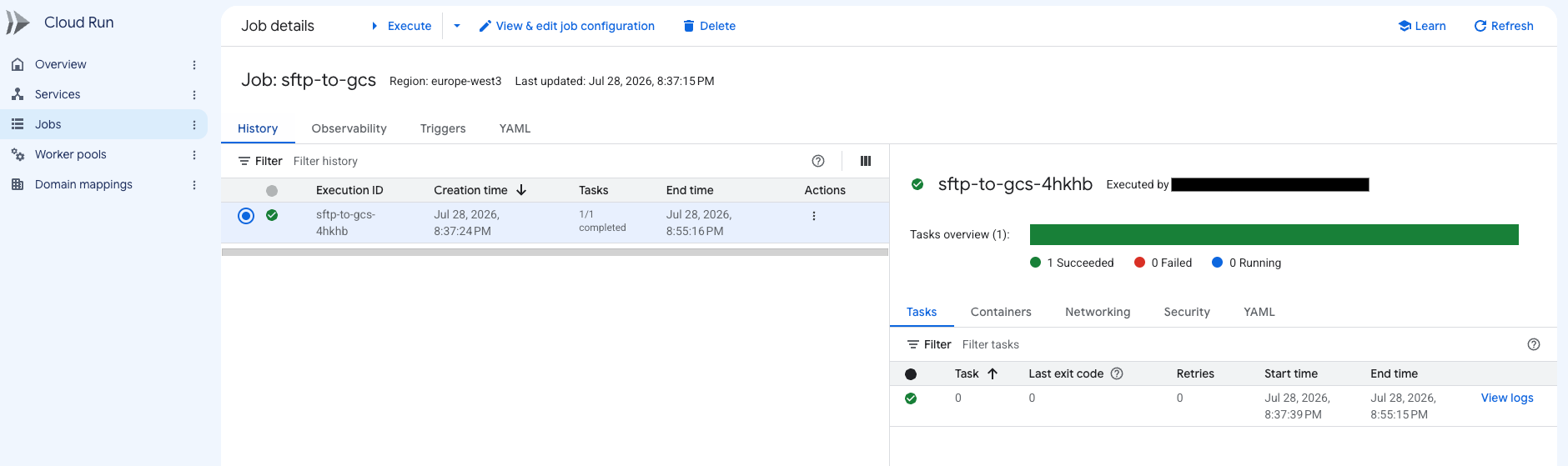Click the tasks status column header dot
1568x466 pixels.
[911, 374]
